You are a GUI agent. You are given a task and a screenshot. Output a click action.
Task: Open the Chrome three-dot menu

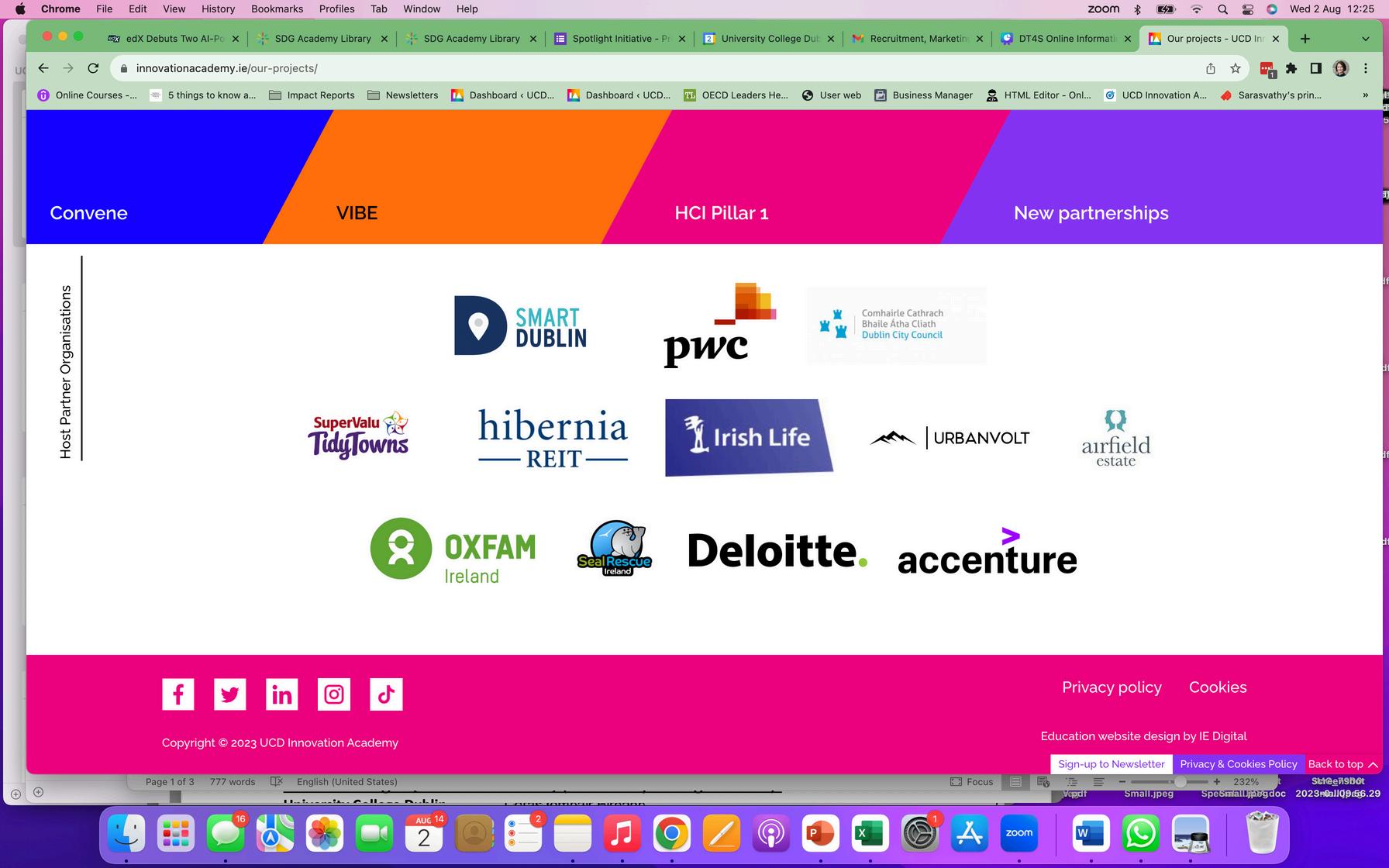(1366, 68)
